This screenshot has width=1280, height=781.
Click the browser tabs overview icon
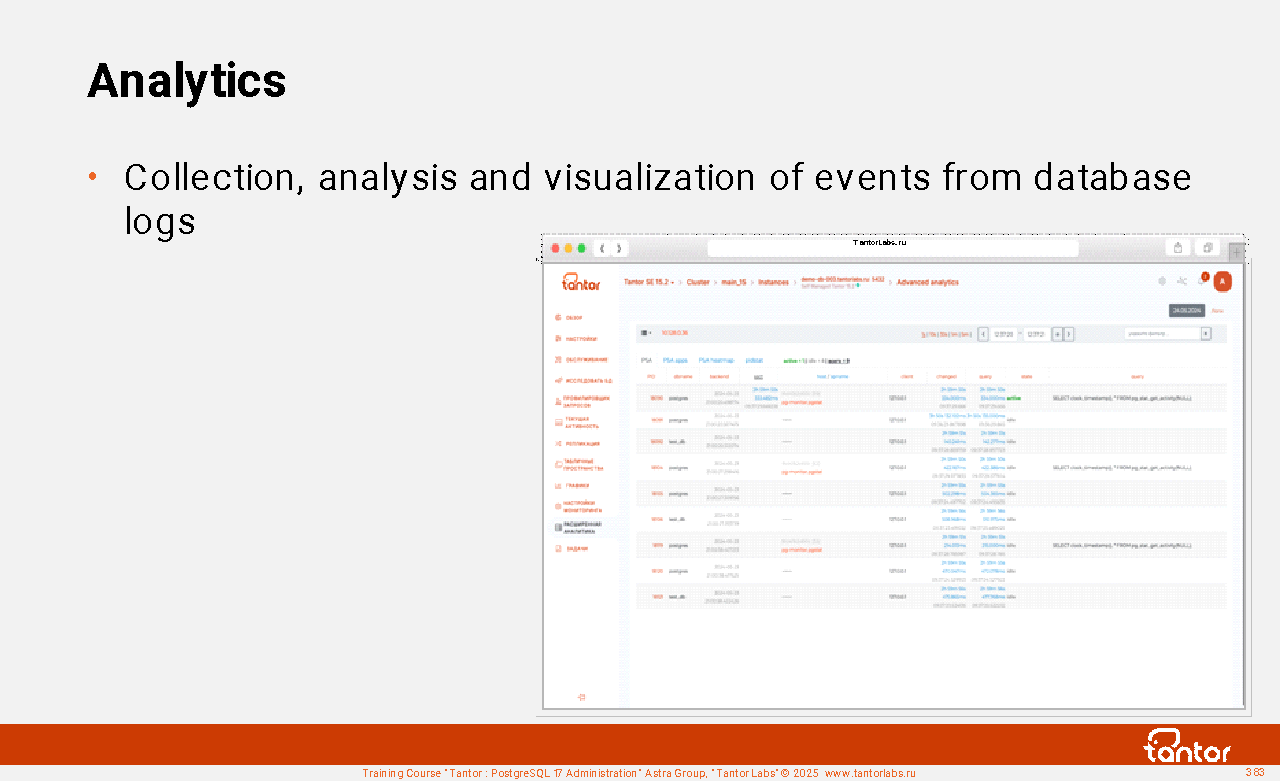[x=1208, y=248]
